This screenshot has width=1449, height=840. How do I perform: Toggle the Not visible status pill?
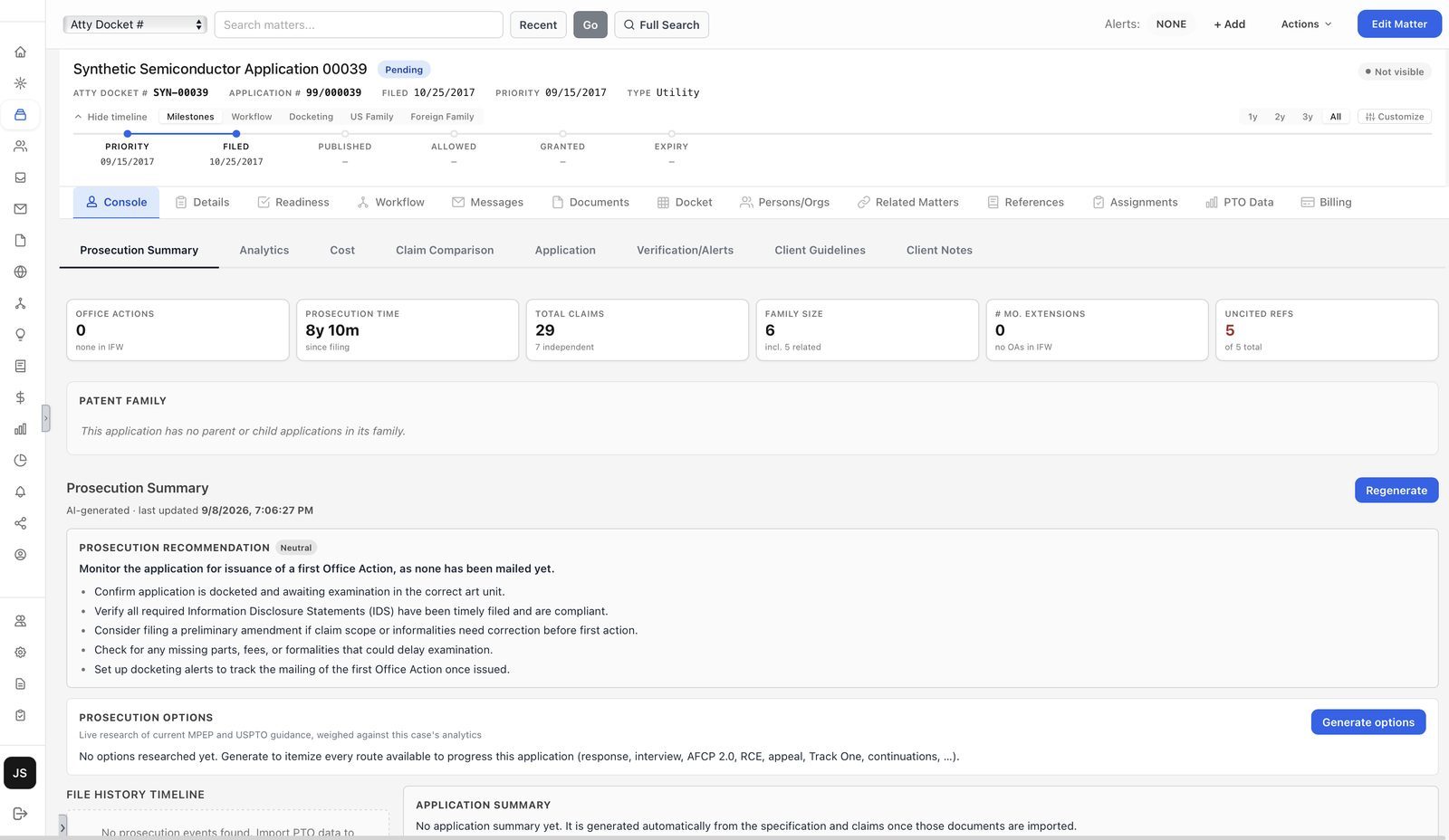[1394, 72]
